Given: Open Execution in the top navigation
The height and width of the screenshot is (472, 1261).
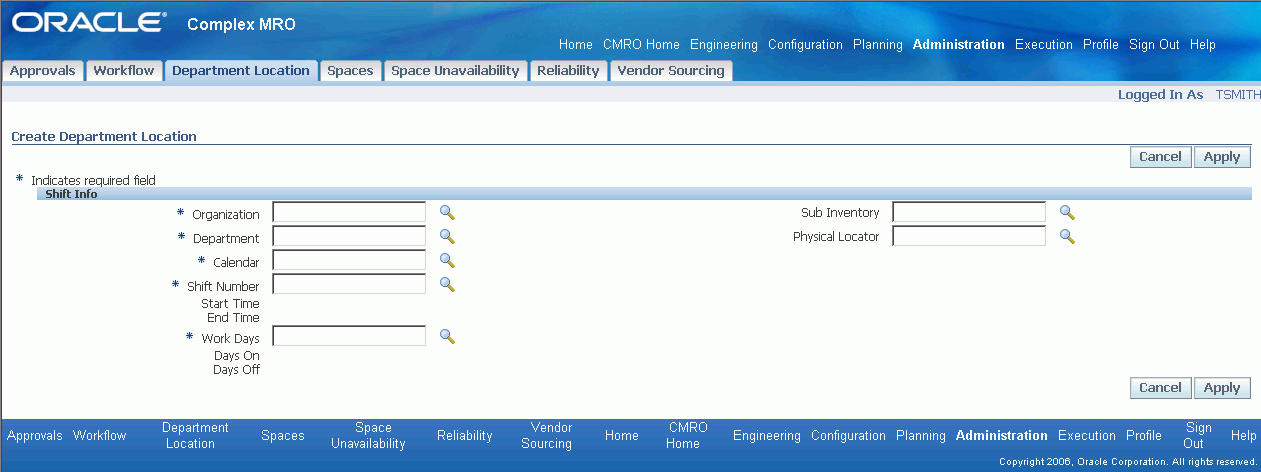Looking at the screenshot, I should 1044,45.
